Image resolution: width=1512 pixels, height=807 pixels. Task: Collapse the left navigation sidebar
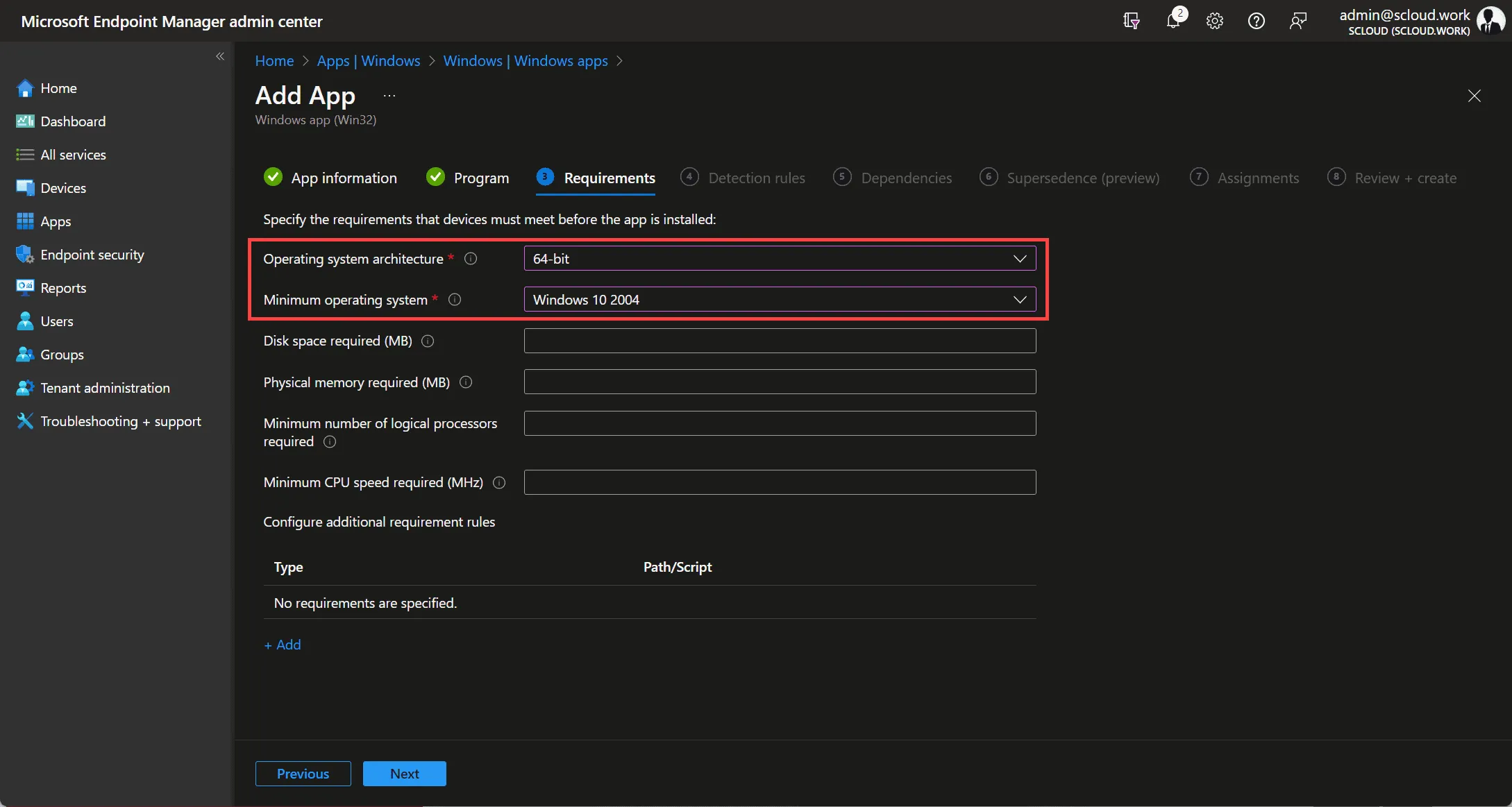click(x=220, y=56)
